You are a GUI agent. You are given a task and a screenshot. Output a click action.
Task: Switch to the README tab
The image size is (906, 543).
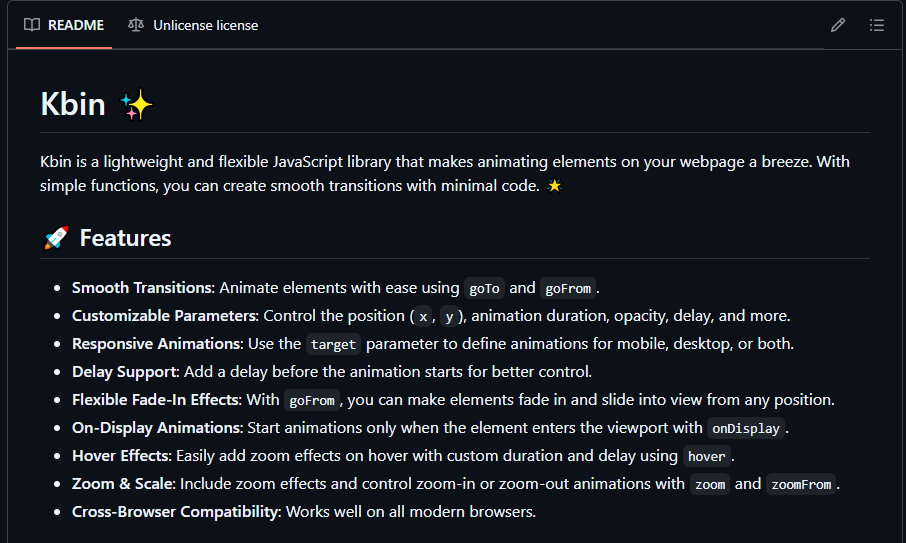click(x=75, y=25)
